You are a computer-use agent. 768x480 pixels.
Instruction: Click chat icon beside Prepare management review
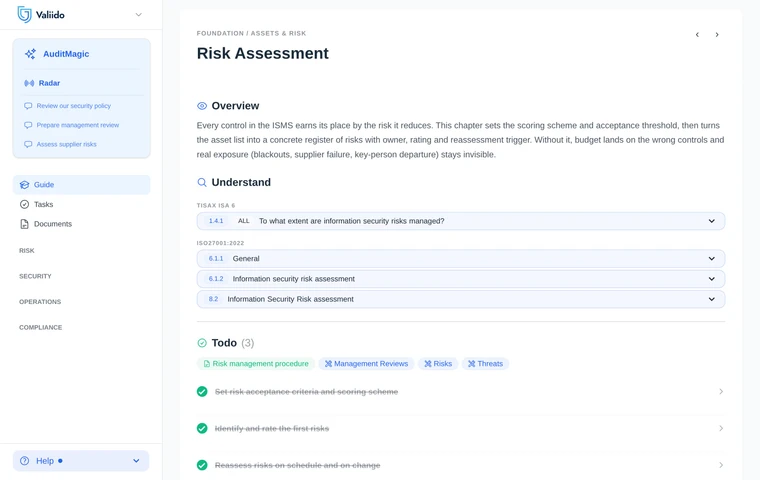coord(28,125)
